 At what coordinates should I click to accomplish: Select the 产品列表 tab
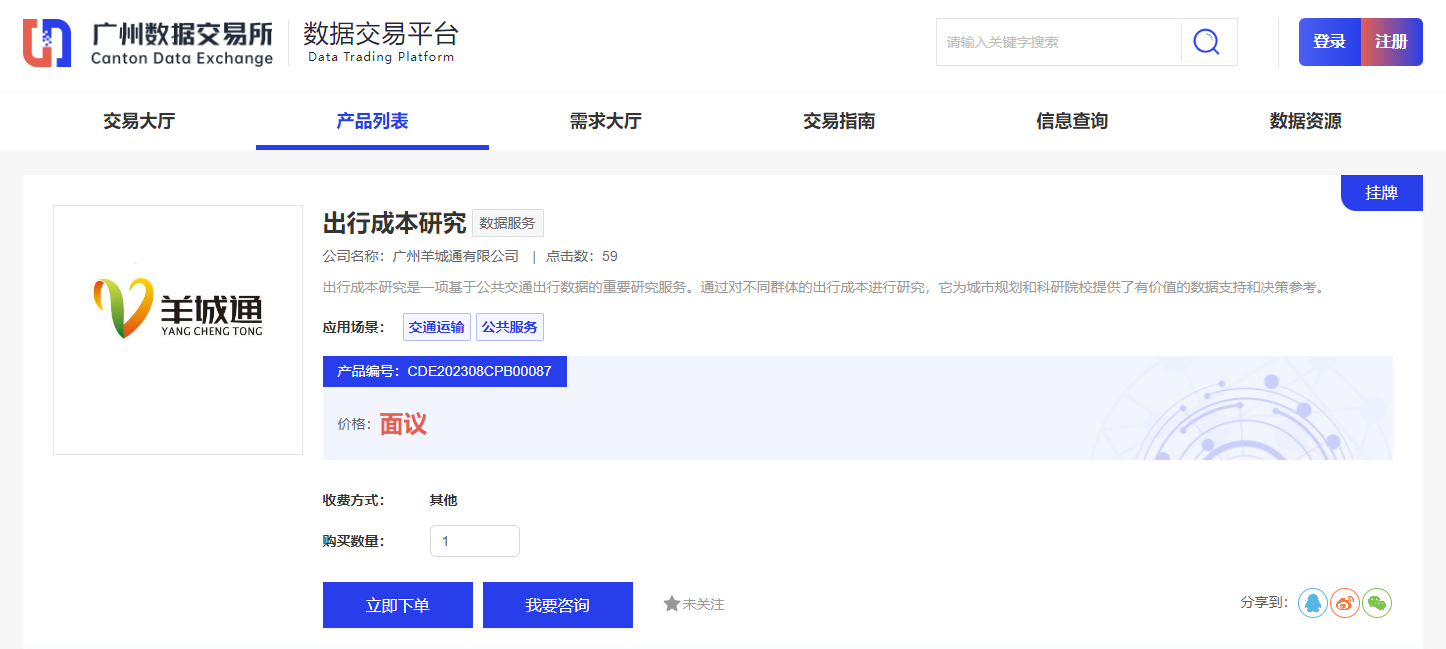point(372,121)
